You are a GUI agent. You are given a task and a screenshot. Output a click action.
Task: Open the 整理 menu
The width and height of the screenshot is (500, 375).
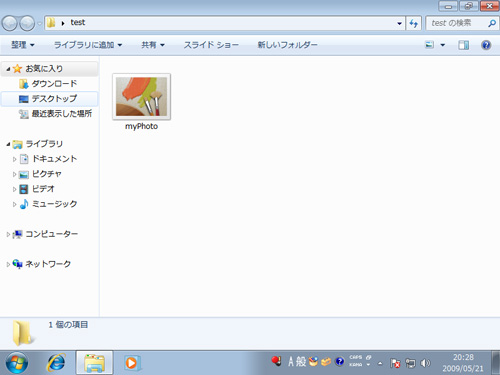pyautogui.click(x=23, y=45)
